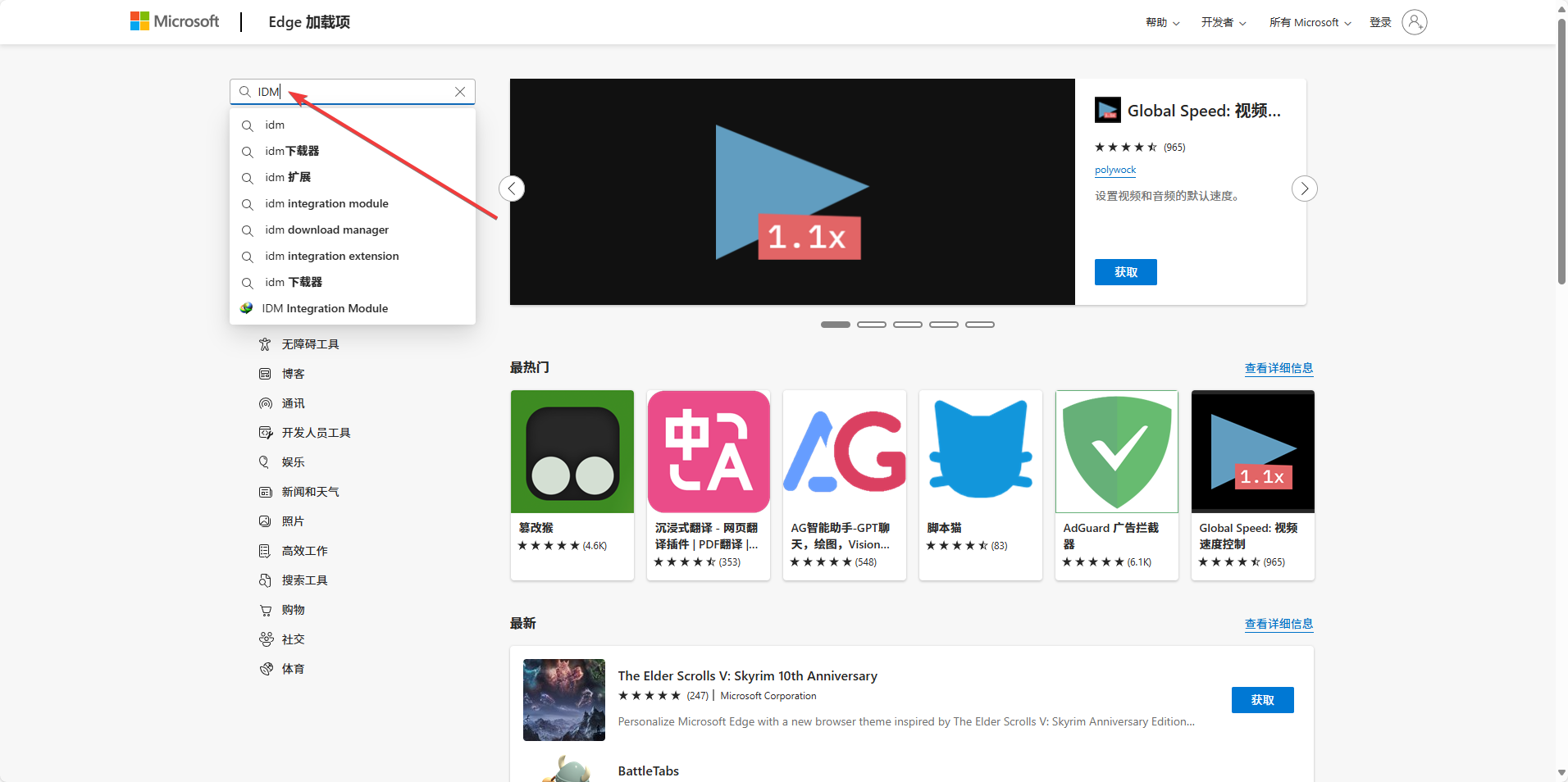Open the user account profile icon
This screenshot has width=1568, height=782.
[x=1415, y=22]
